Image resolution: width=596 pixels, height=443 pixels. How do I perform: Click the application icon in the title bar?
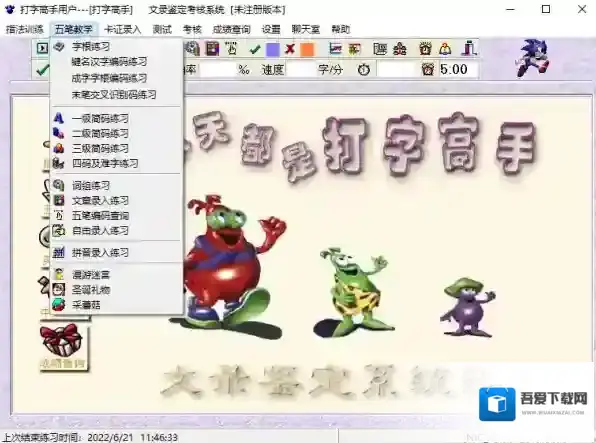pos(9,9)
